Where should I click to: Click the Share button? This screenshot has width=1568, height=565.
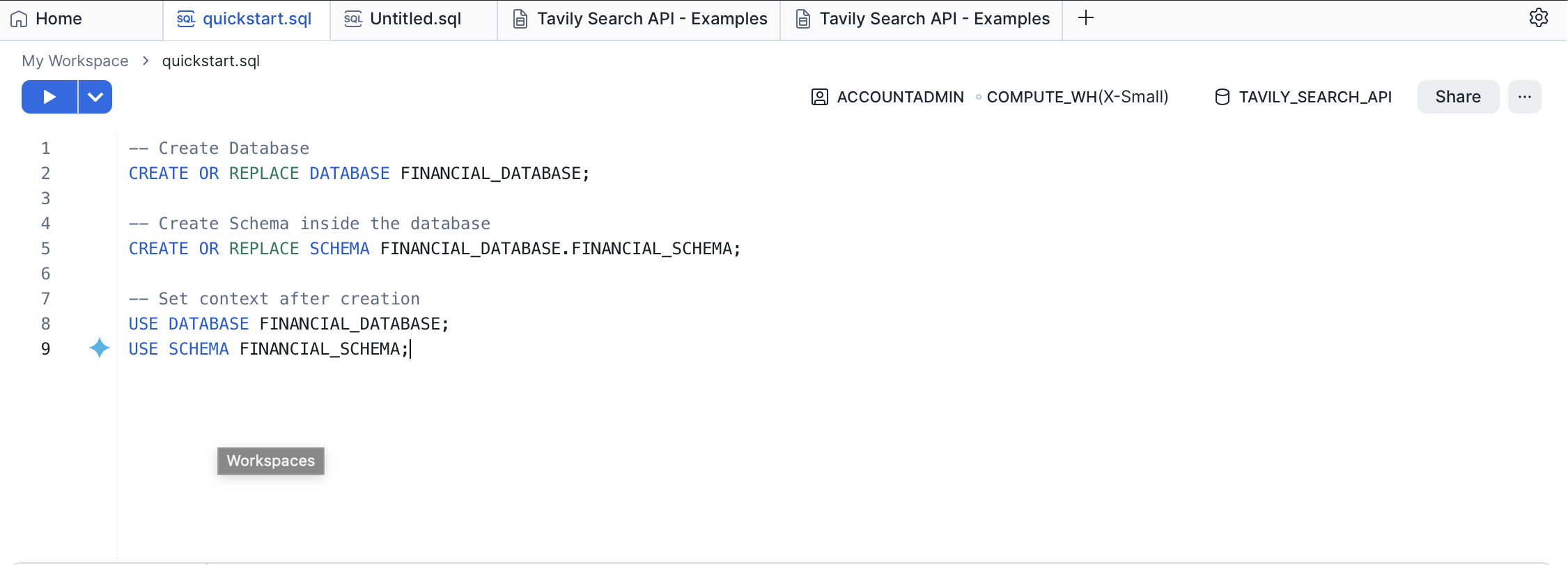tap(1457, 97)
